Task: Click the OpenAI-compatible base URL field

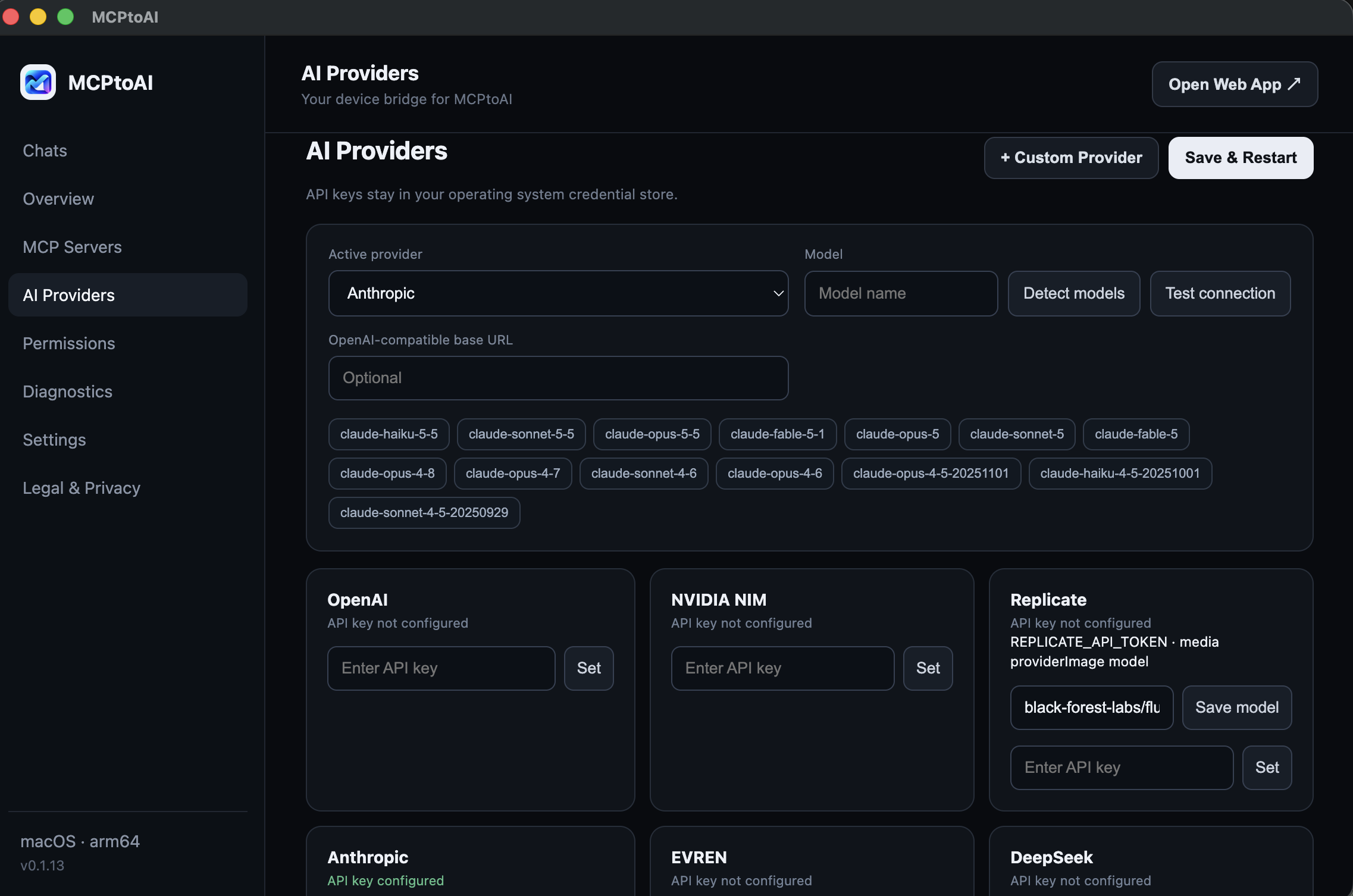Action: [558, 378]
